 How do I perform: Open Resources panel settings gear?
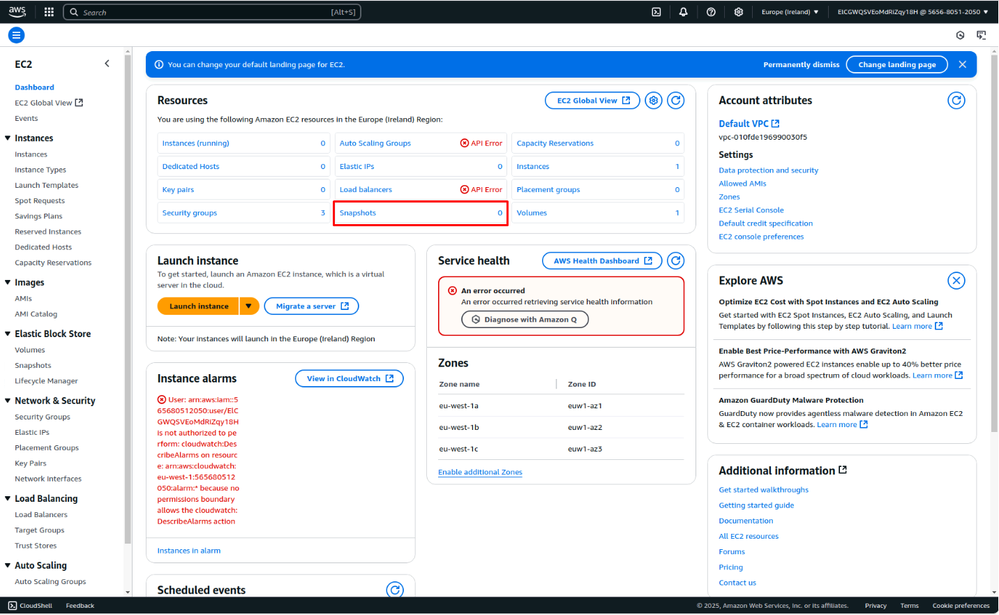[653, 100]
